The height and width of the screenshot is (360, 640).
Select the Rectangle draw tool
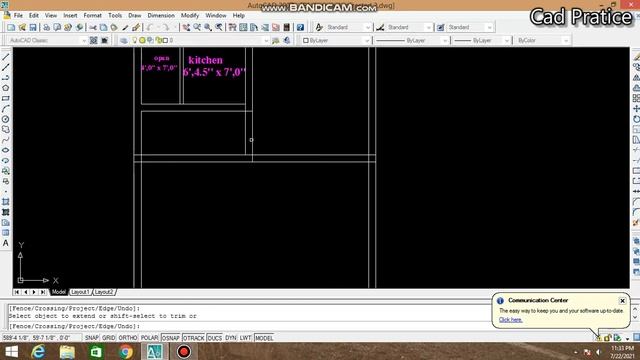click(x=6, y=98)
